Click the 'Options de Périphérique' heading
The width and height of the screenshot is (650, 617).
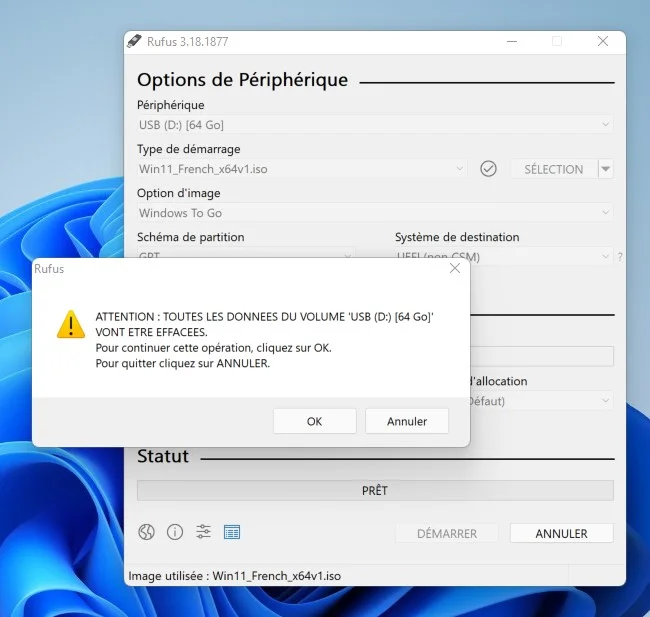[243, 80]
